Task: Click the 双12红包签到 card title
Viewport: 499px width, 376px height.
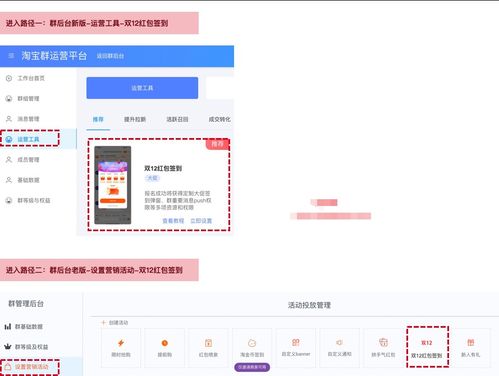Action: coord(163,168)
